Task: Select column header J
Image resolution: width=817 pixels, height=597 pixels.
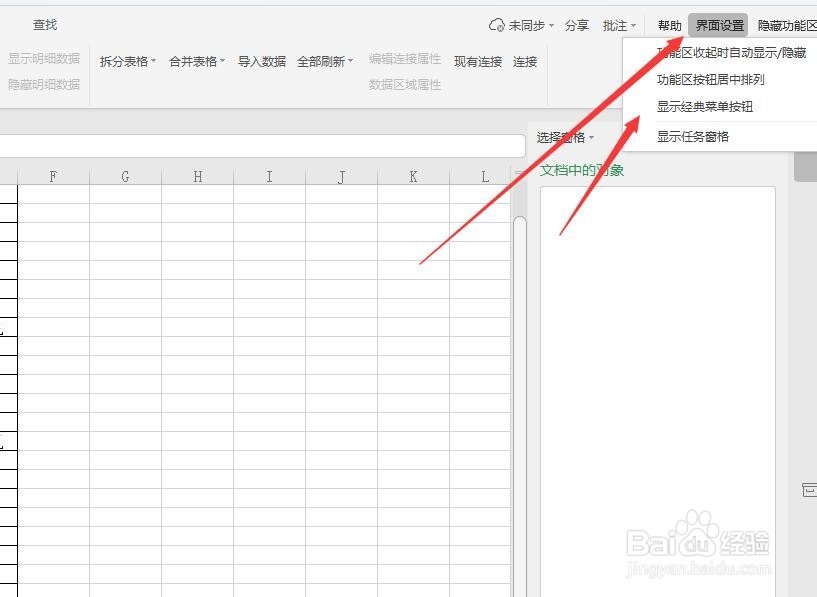Action: (340, 174)
